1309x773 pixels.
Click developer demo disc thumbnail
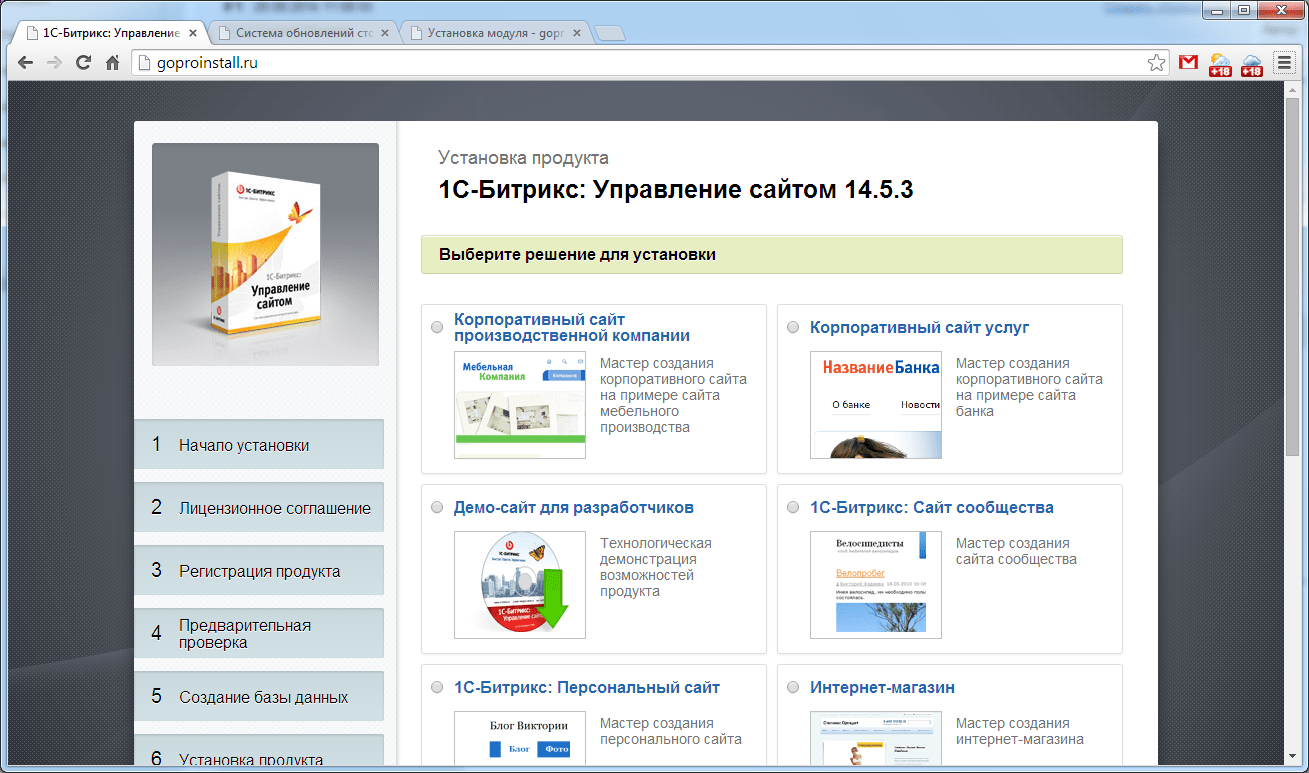[520, 585]
